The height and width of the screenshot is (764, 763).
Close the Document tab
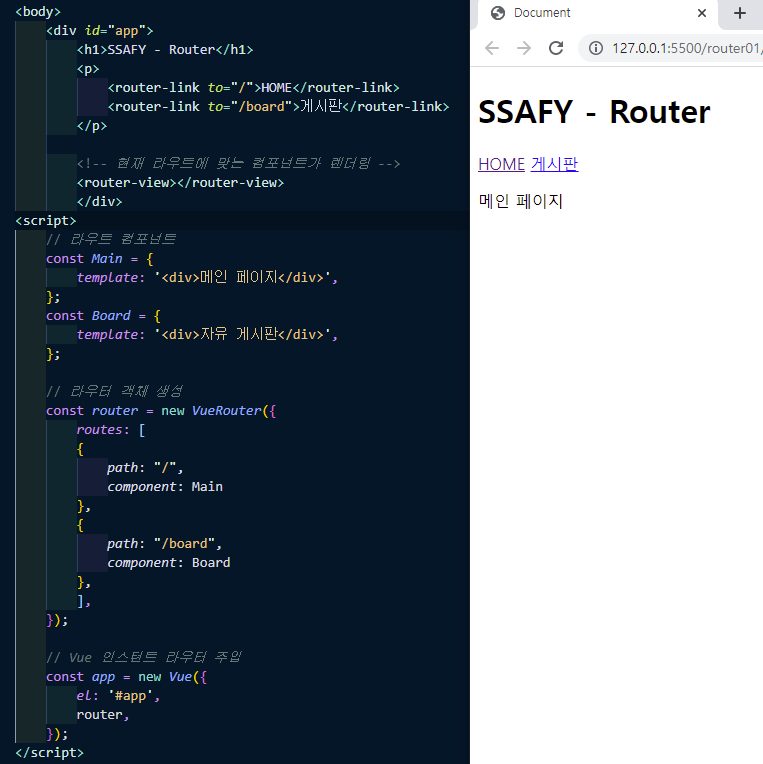coord(702,13)
